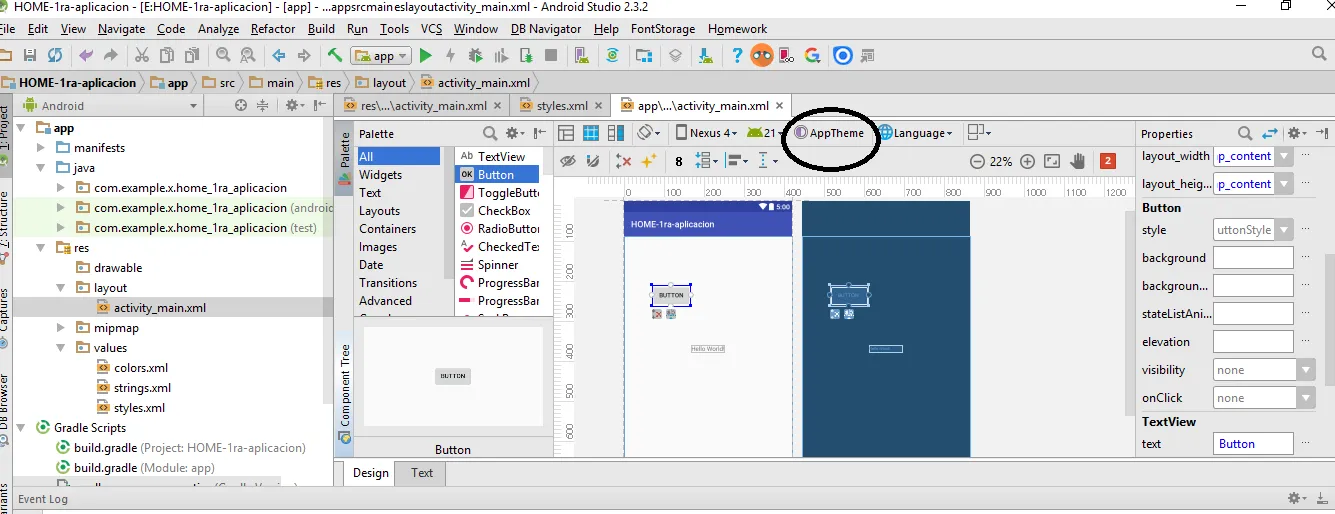Navigate back with the blue left arrow

279,56
